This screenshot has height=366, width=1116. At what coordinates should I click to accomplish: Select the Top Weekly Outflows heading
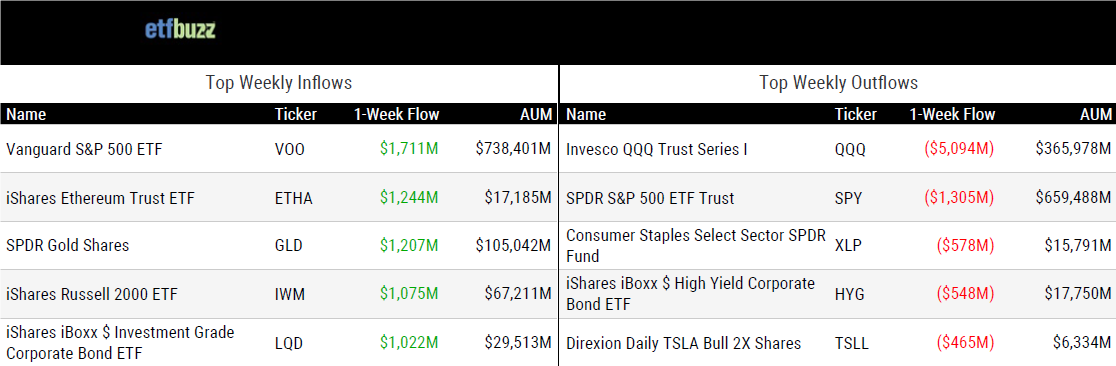coord(838,83)
